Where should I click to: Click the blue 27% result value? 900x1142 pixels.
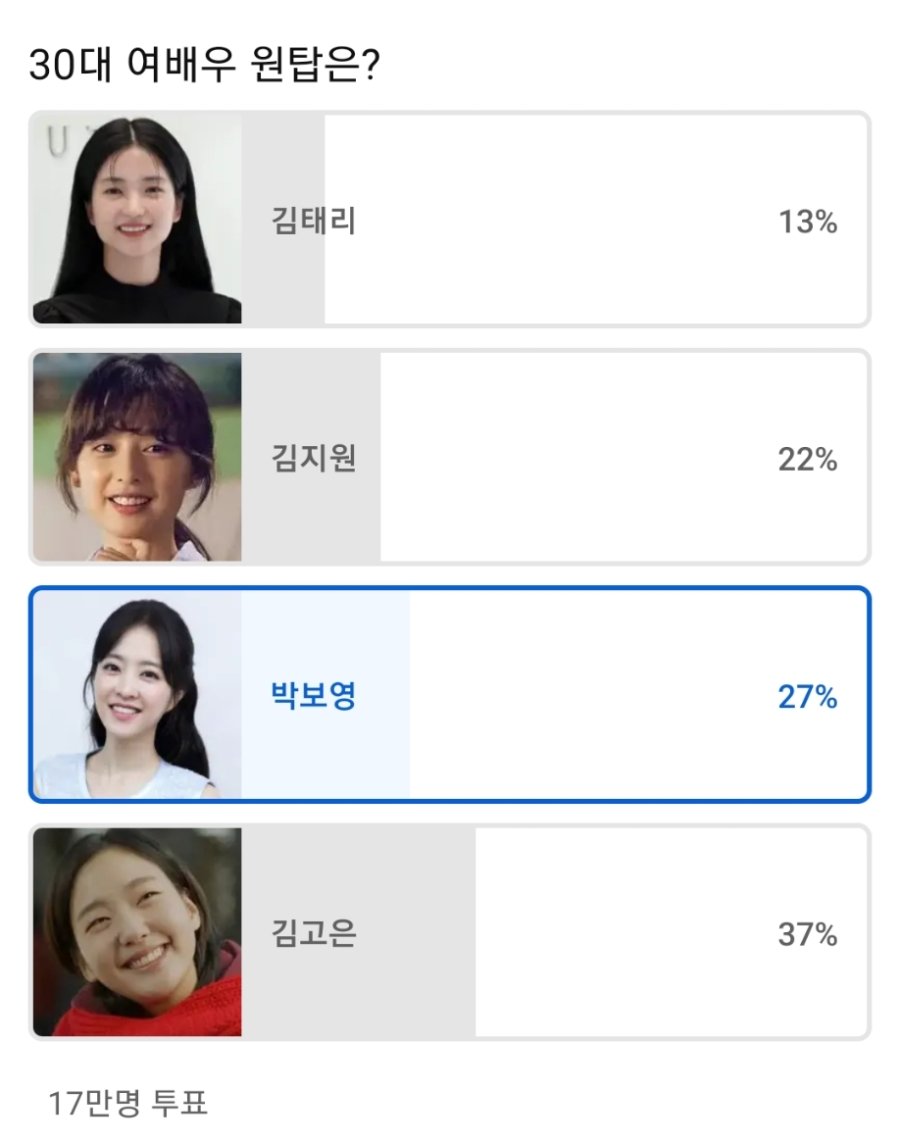pos(807,697)
